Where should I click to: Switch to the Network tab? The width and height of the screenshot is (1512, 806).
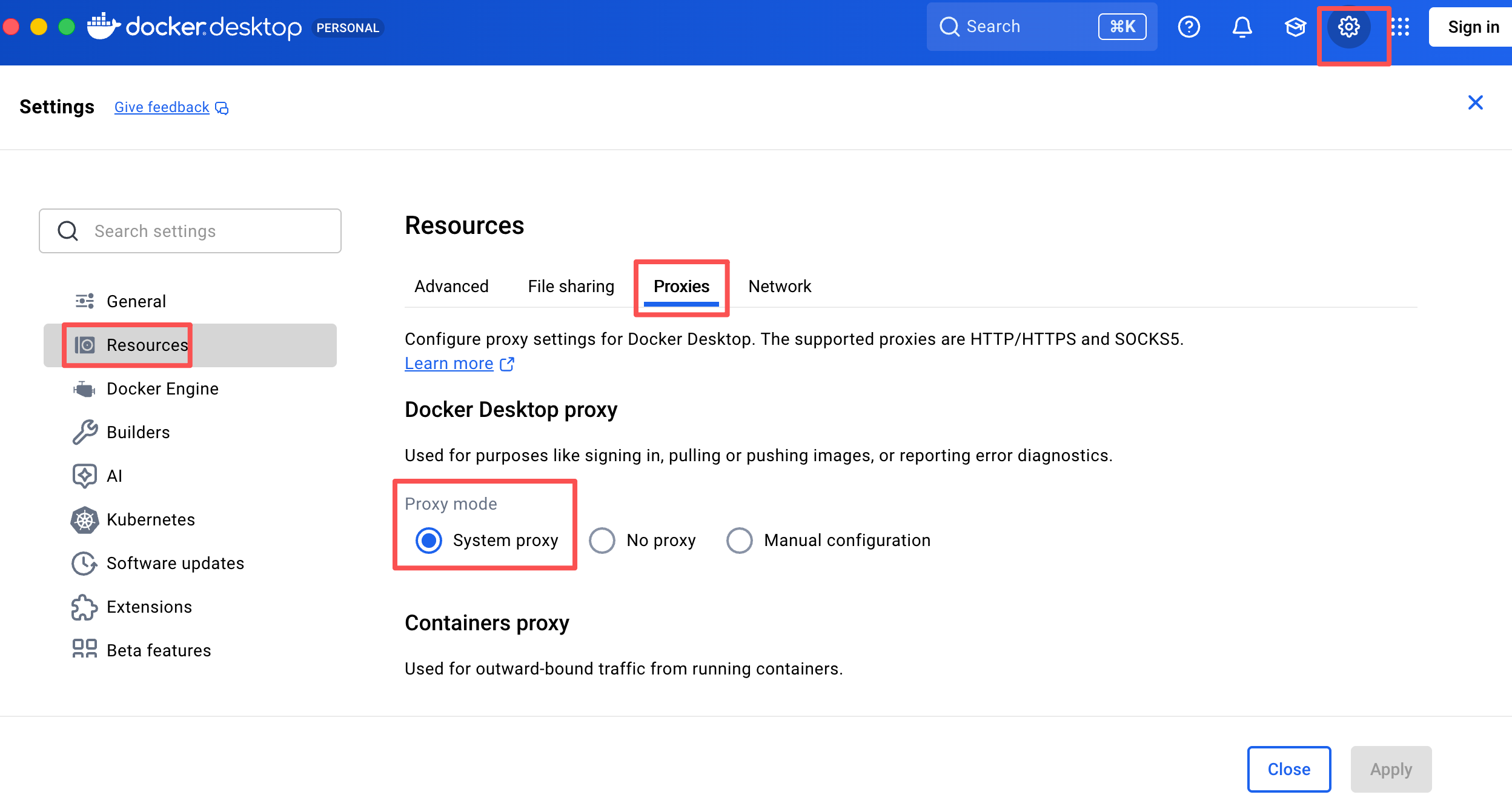(780, 286)
